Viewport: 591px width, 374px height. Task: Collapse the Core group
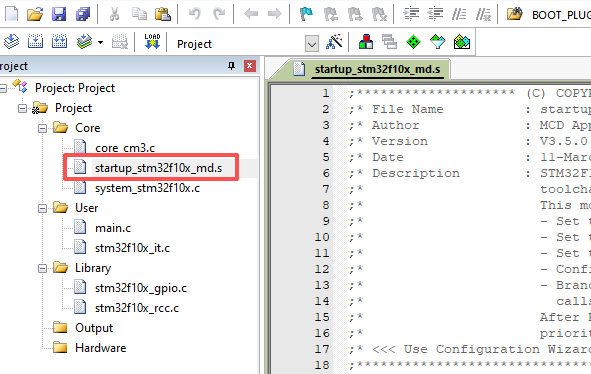click(43, 129)
